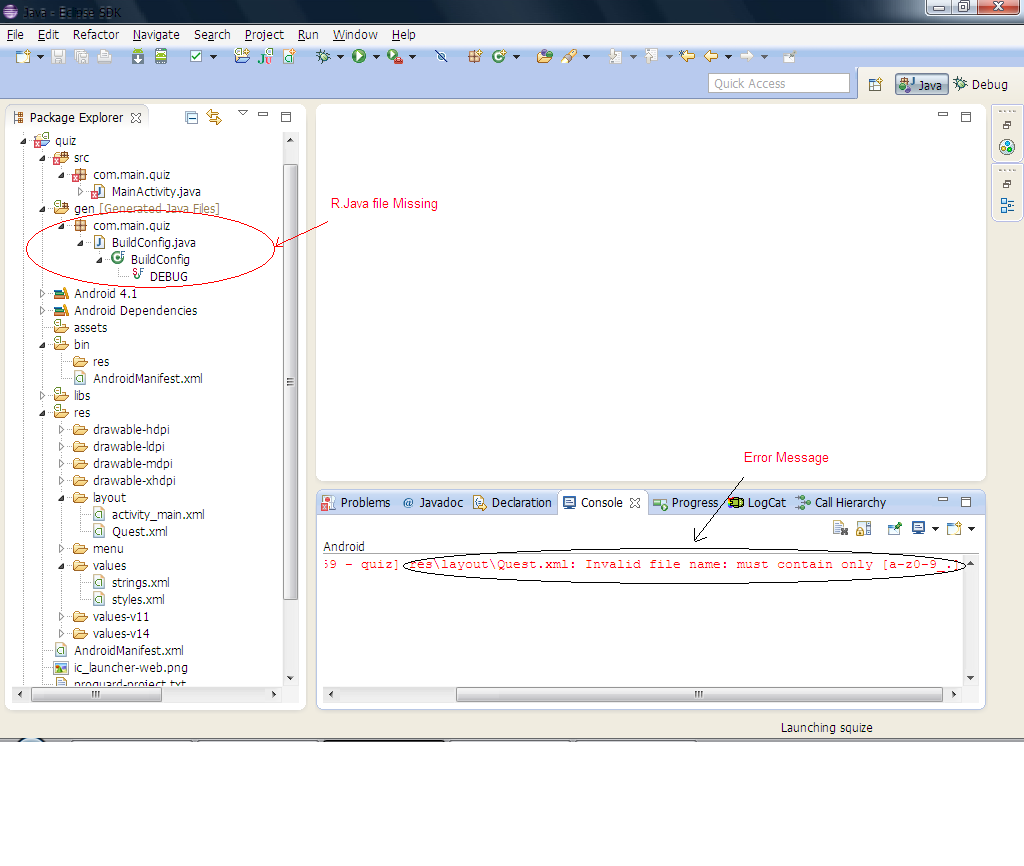Screen dimensions: 1024x866
Task: Click the Quick Access input field
Action: tap(778, 84)
